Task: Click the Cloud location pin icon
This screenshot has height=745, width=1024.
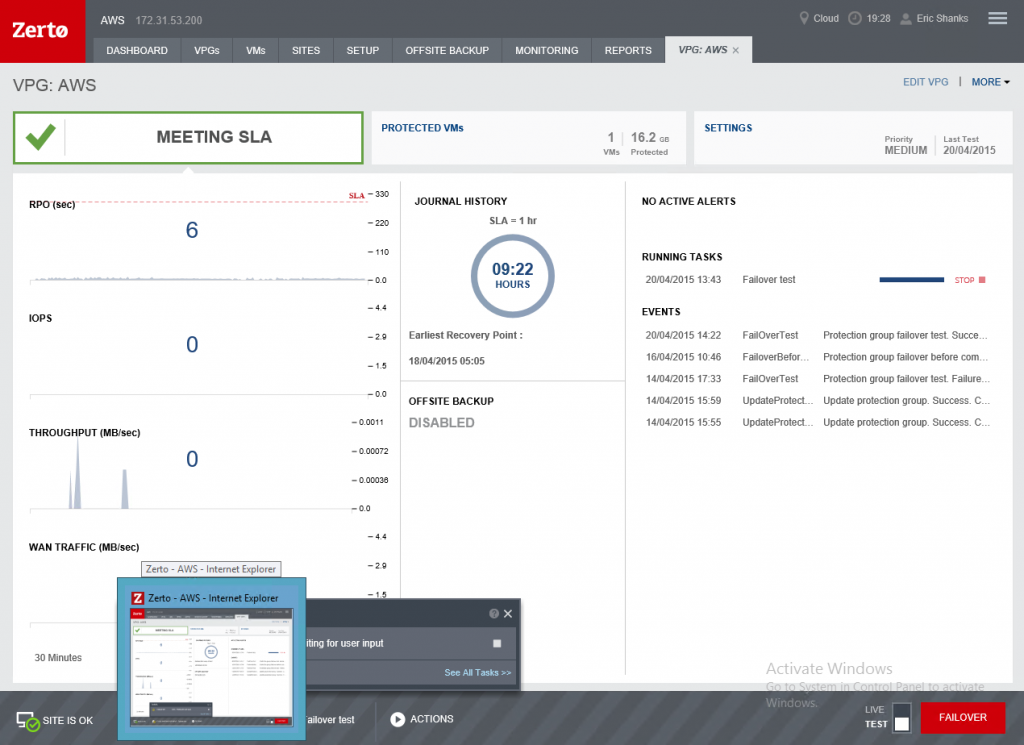Action: [x=804, y=18]
